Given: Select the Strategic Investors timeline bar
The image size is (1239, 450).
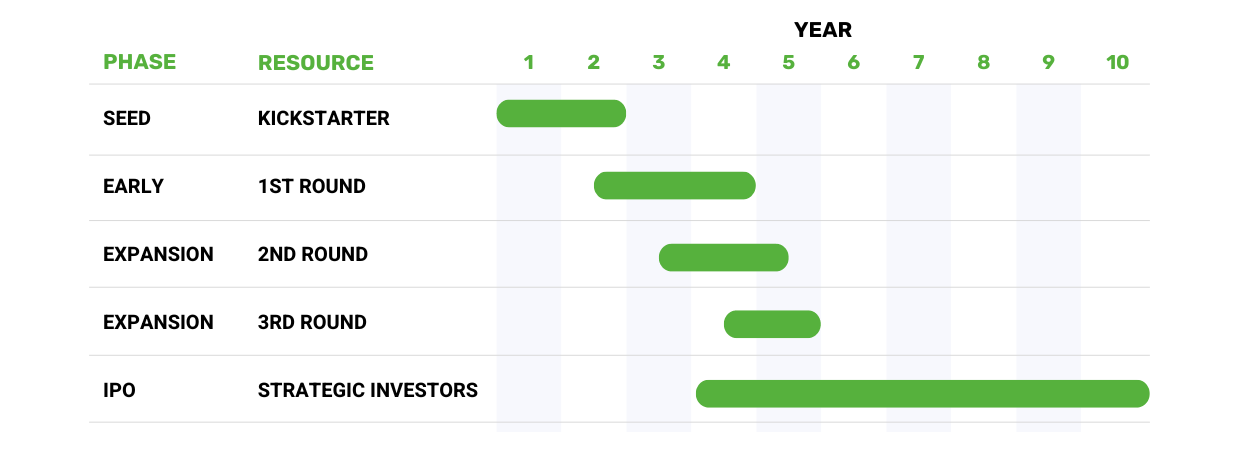Looking at the screenshot, I should click(923, 394).
